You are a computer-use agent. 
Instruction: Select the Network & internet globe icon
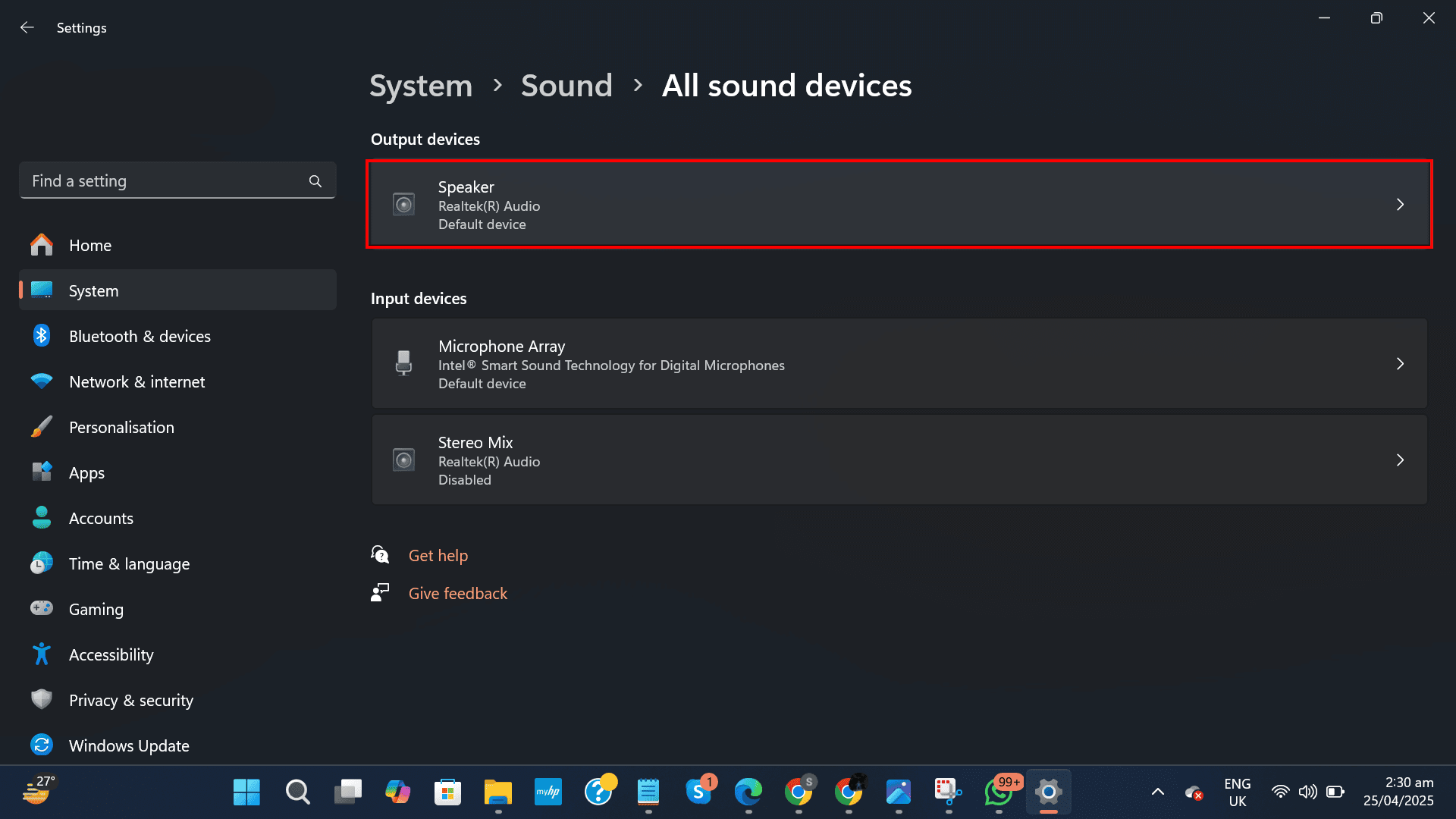coord(42,381)
